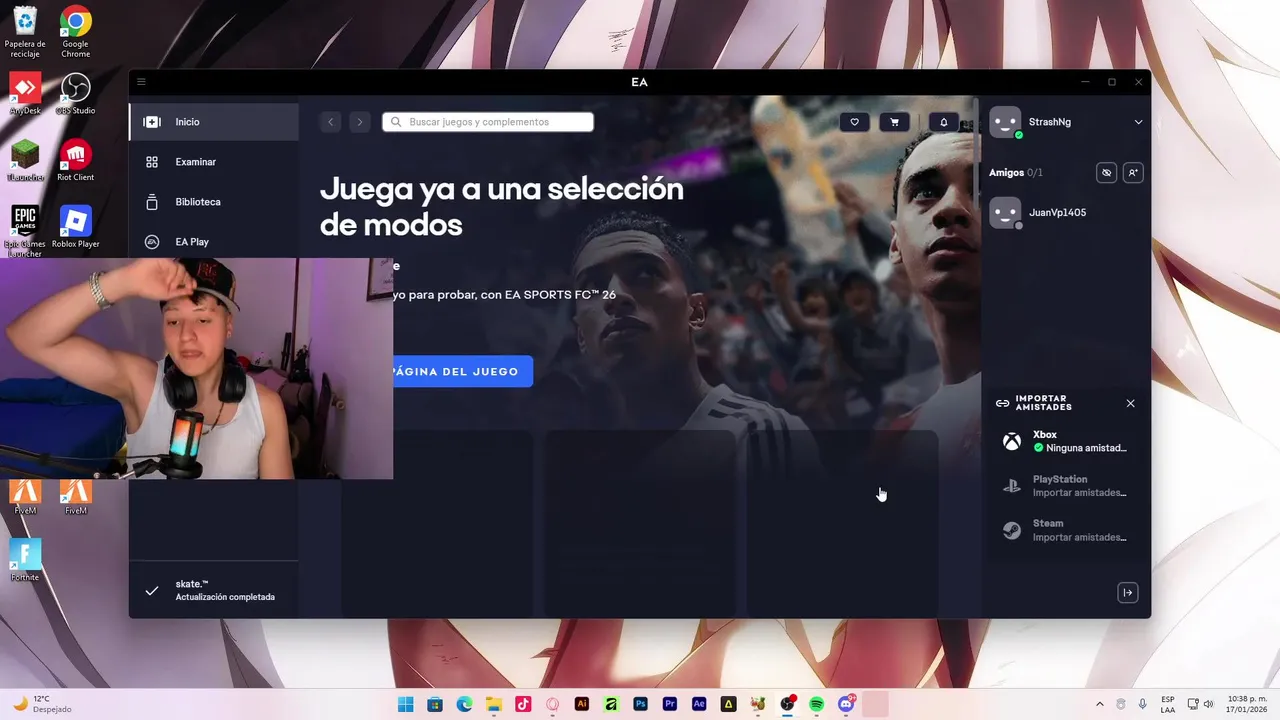This screenshot has width=1280, height=720.
Task: Expand the StrashNg account dropdown
Action: coord(1138,122)
